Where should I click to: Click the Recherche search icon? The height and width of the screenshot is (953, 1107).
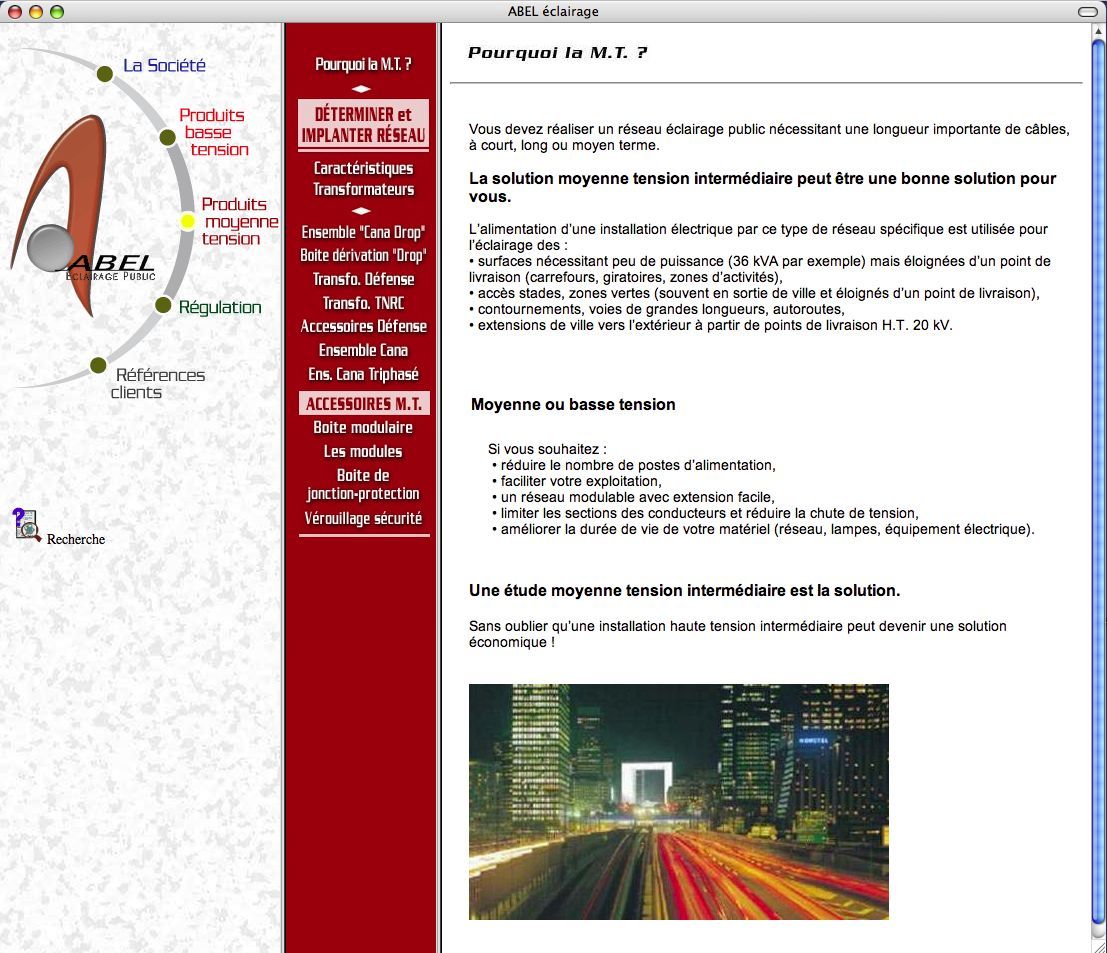pyautogui.click(x=26, y=525)
